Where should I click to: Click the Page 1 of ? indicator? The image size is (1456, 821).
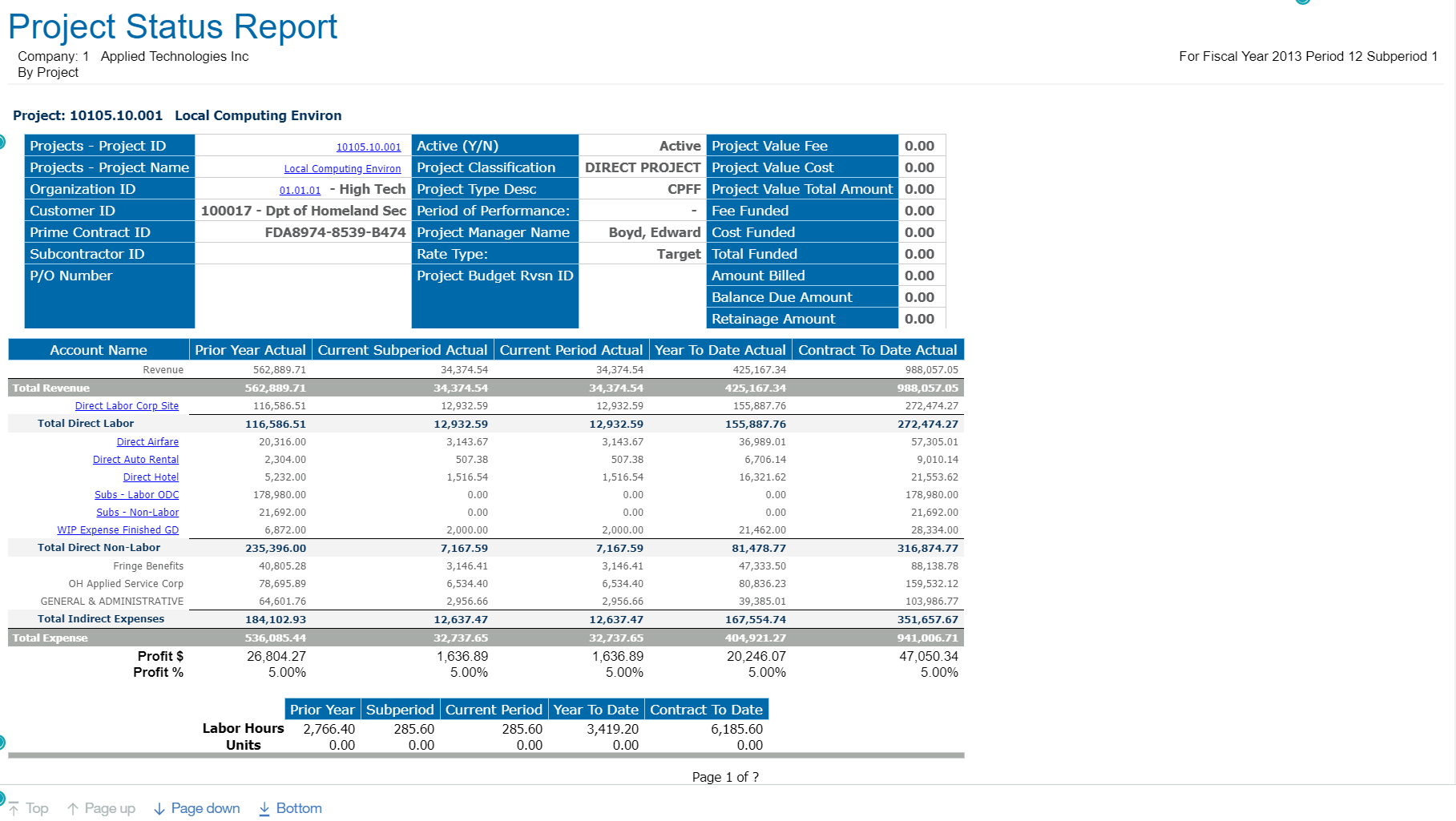coord(725,777)
